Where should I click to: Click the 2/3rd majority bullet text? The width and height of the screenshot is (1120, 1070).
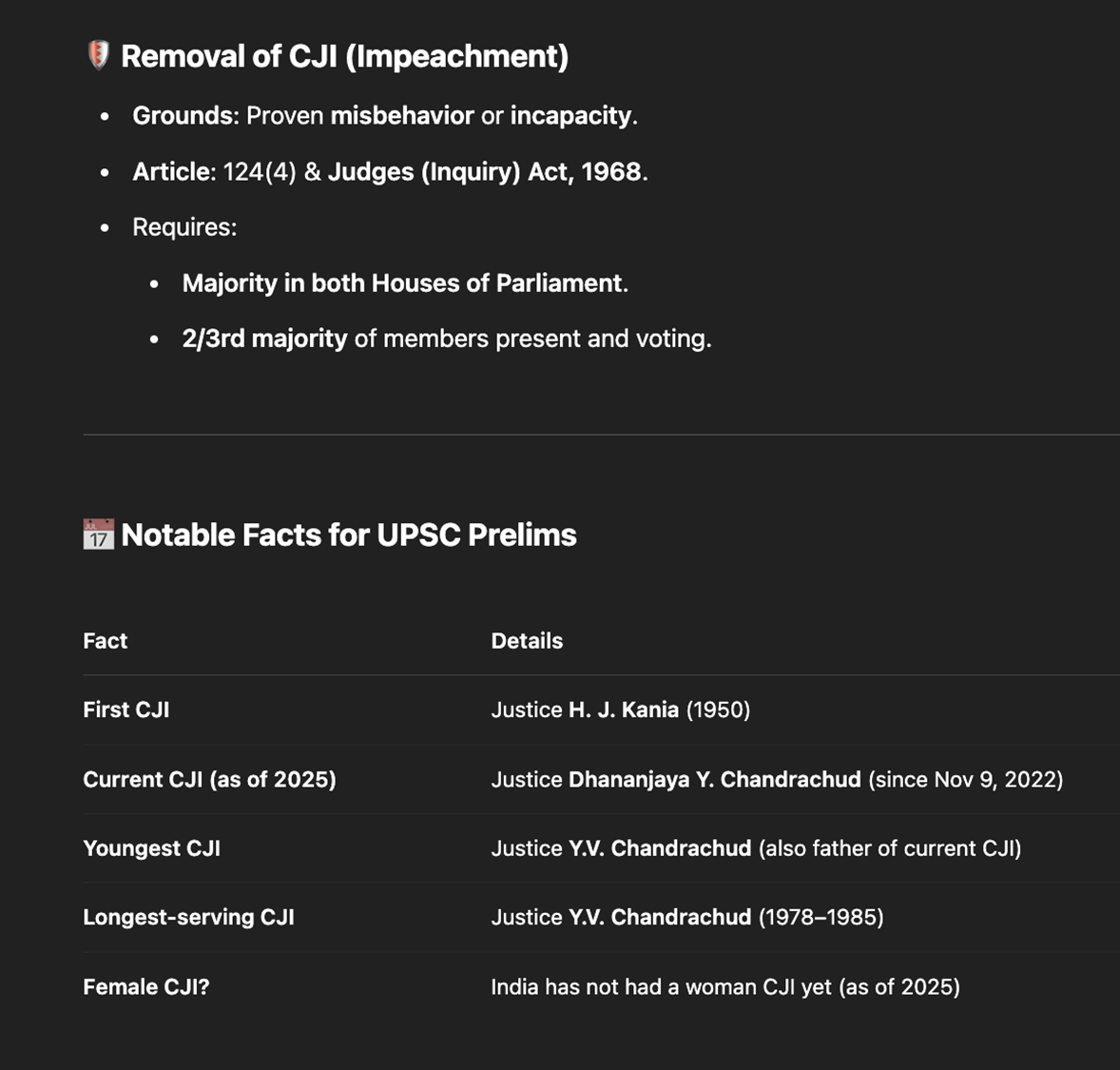pyautogui.click(x=447, y=339)
